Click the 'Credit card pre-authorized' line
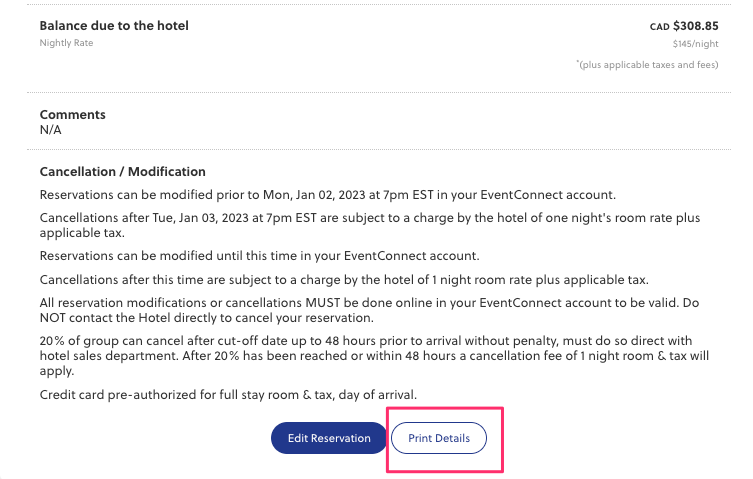Image resolution: width=753 pixels, height=479 pixels. click(x=228, y=394)
